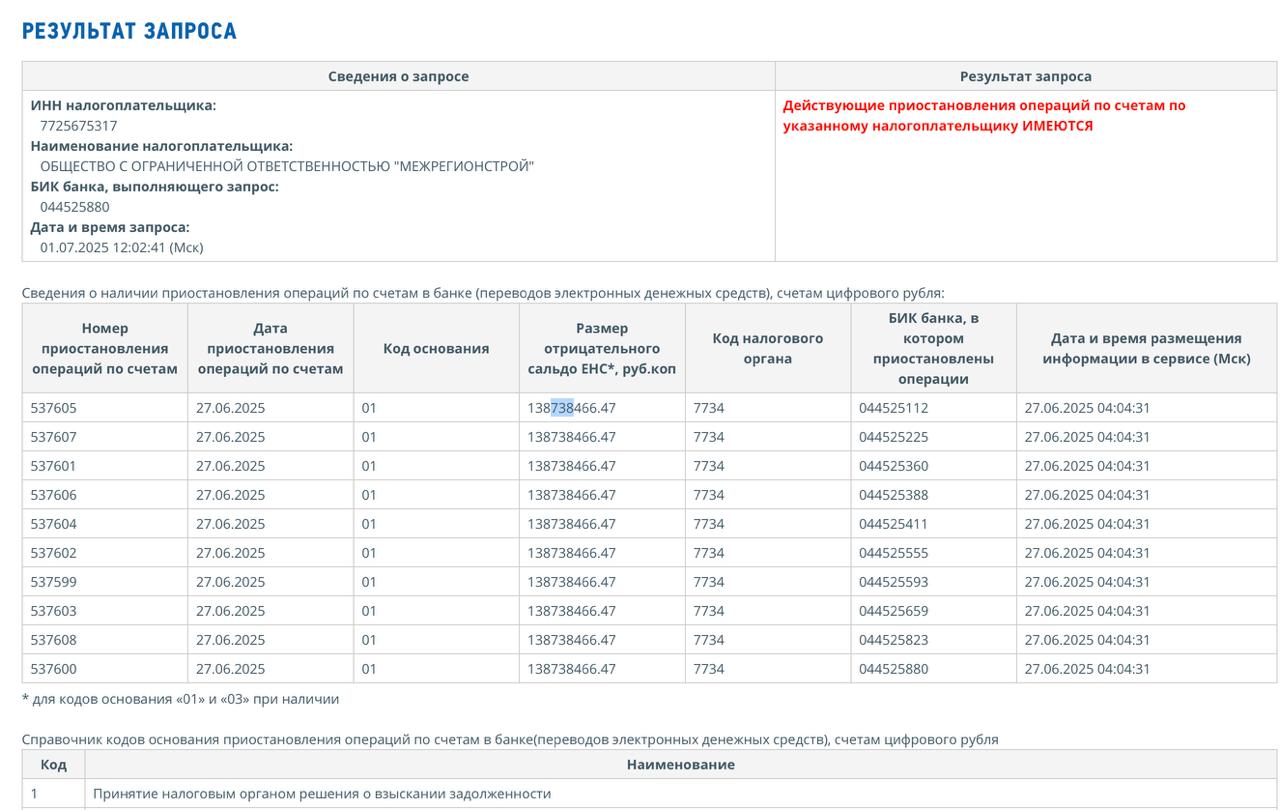Click the "РЕЗУЛЬТАТ ЗАПРОСА" page heading
Image resolution: width=1280 pixels, height=810 pixels.
click(129, 31)
